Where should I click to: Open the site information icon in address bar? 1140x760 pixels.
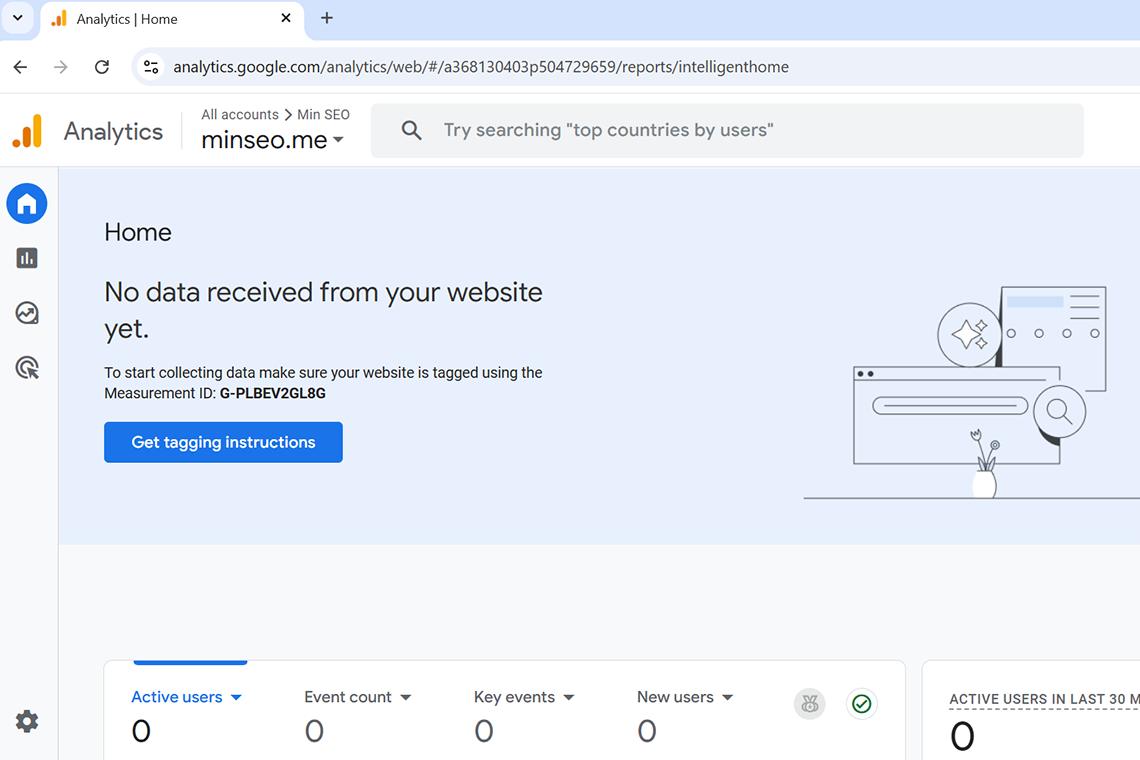point(151,67)
